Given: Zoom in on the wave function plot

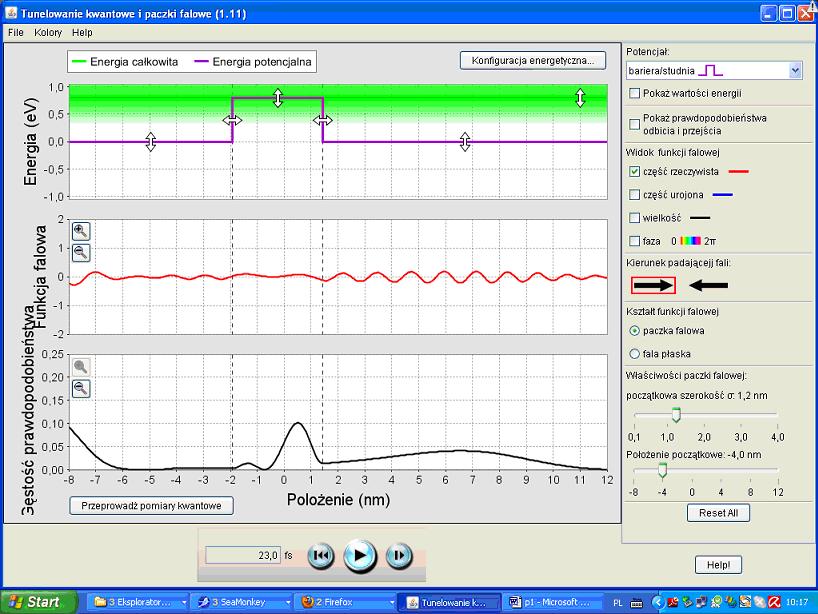Looking at the screenshot, I should click(81, 231).
